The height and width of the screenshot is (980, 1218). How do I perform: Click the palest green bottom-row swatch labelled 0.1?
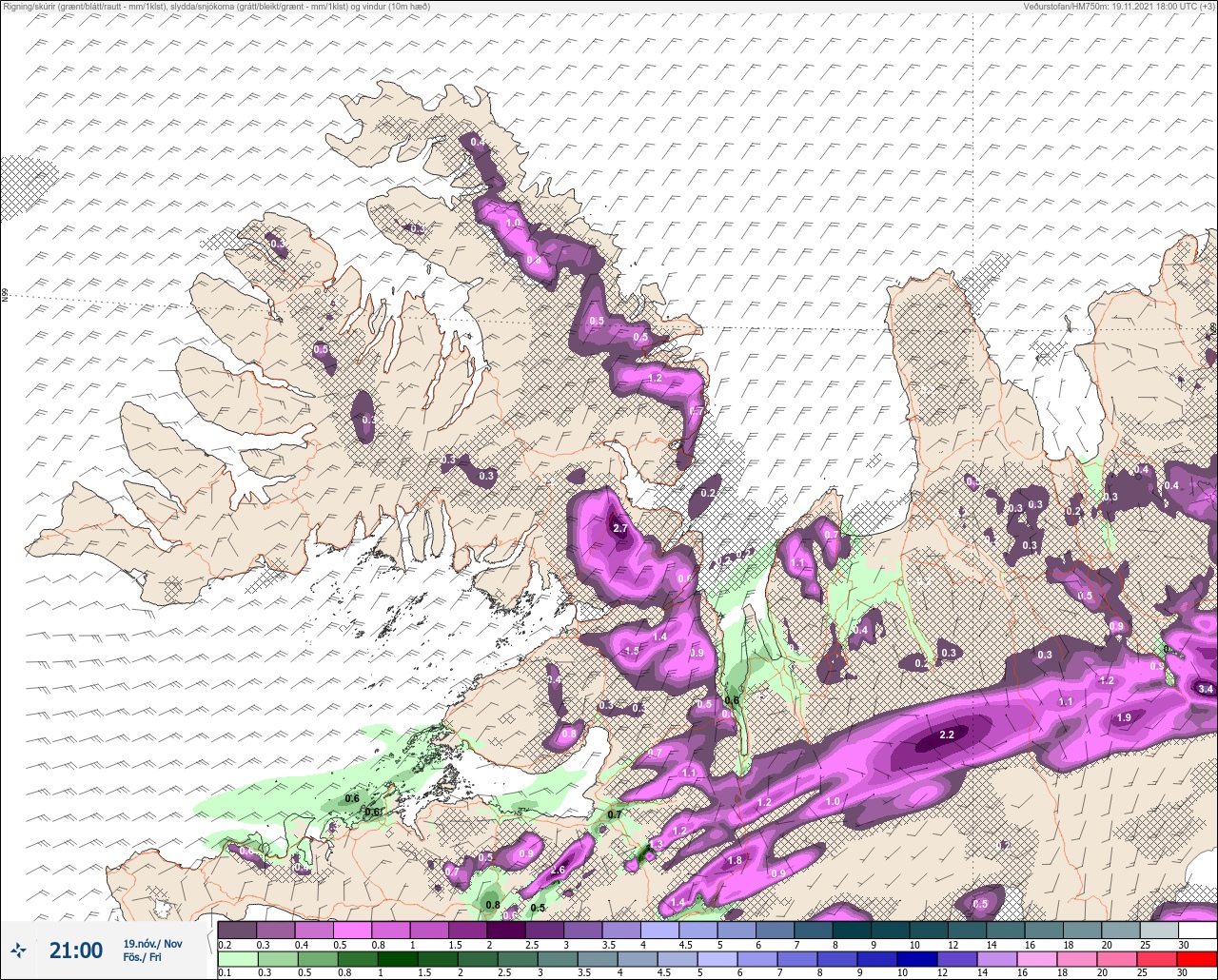[x=237, y=959]
